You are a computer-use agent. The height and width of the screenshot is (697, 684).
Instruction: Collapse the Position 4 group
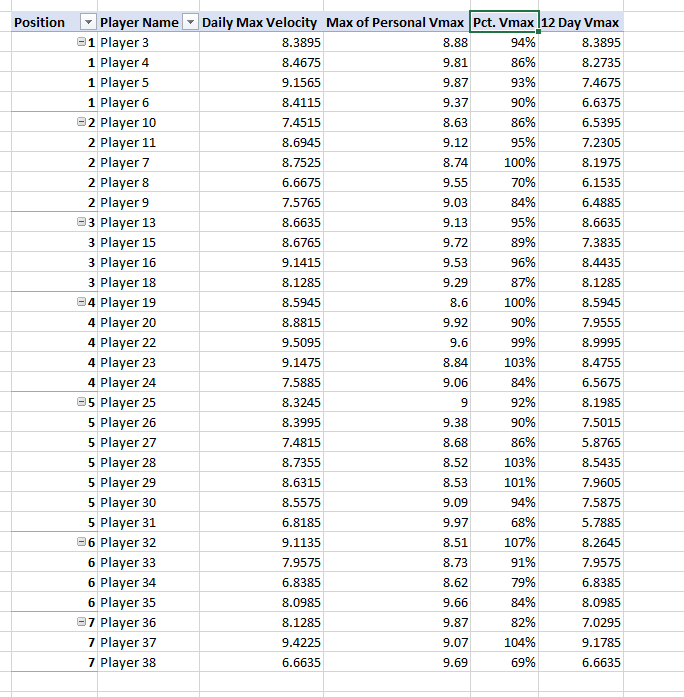(x=80, y=302)
